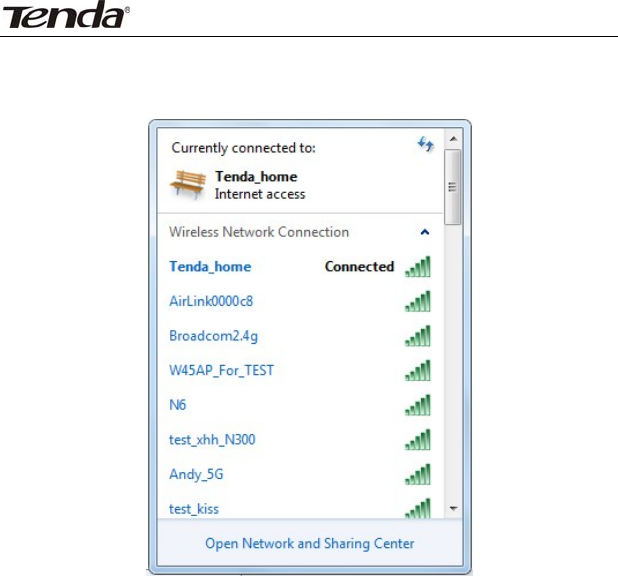Select the Andy_5G network
Viewport: 618px width, 576px height.
pyautogui.click(x=300, y=474)
